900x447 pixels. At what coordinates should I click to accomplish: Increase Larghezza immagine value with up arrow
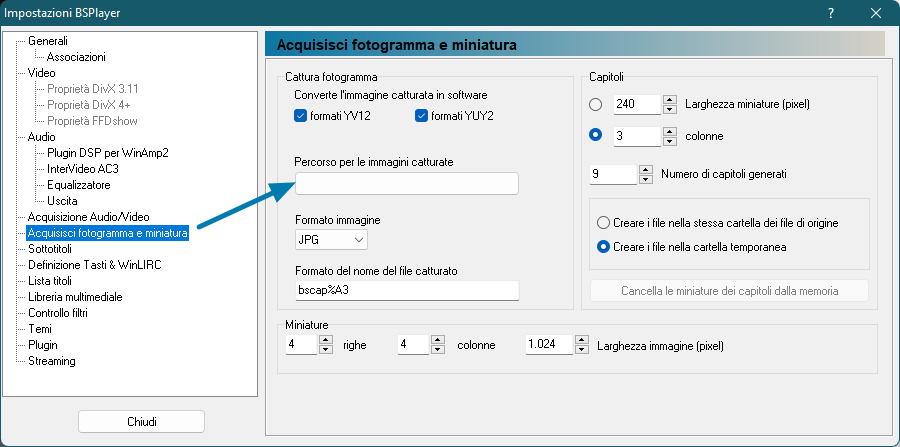click(x=582, y=340)
